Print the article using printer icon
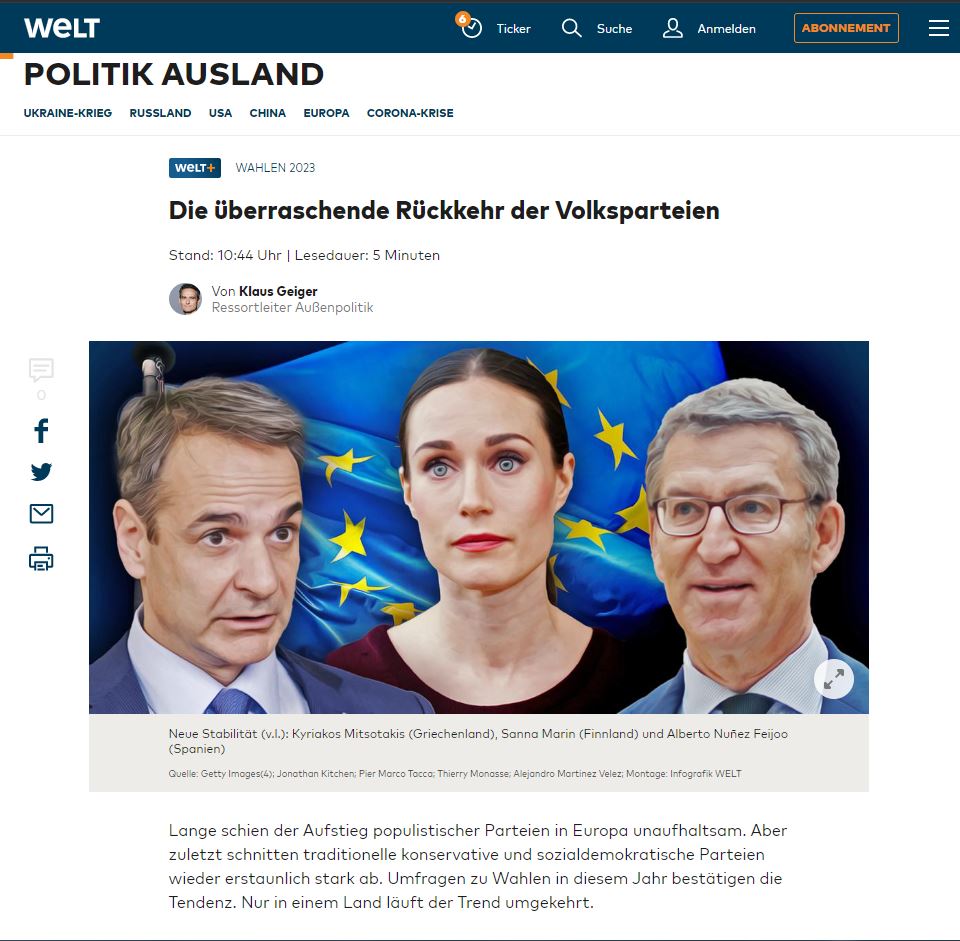 pos(41,558)
